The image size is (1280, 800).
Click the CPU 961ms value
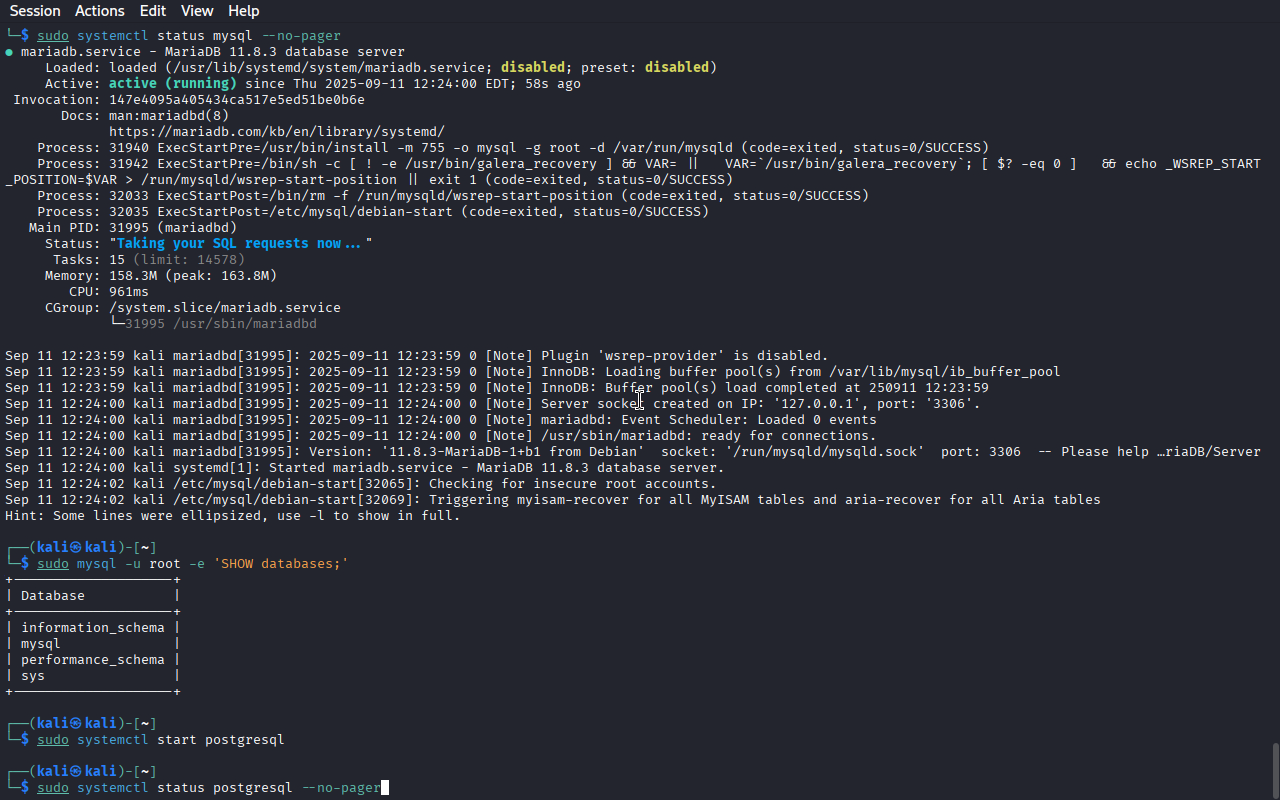129,292
